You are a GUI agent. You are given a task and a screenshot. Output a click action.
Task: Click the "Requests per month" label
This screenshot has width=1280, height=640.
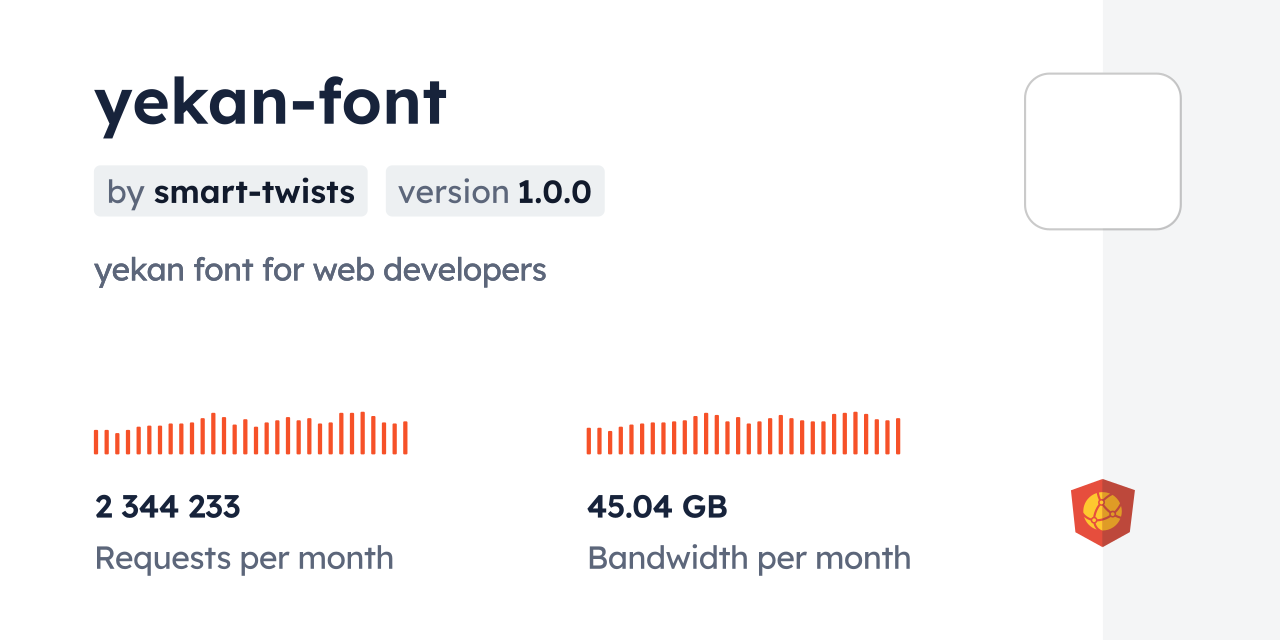pos(244,558)
